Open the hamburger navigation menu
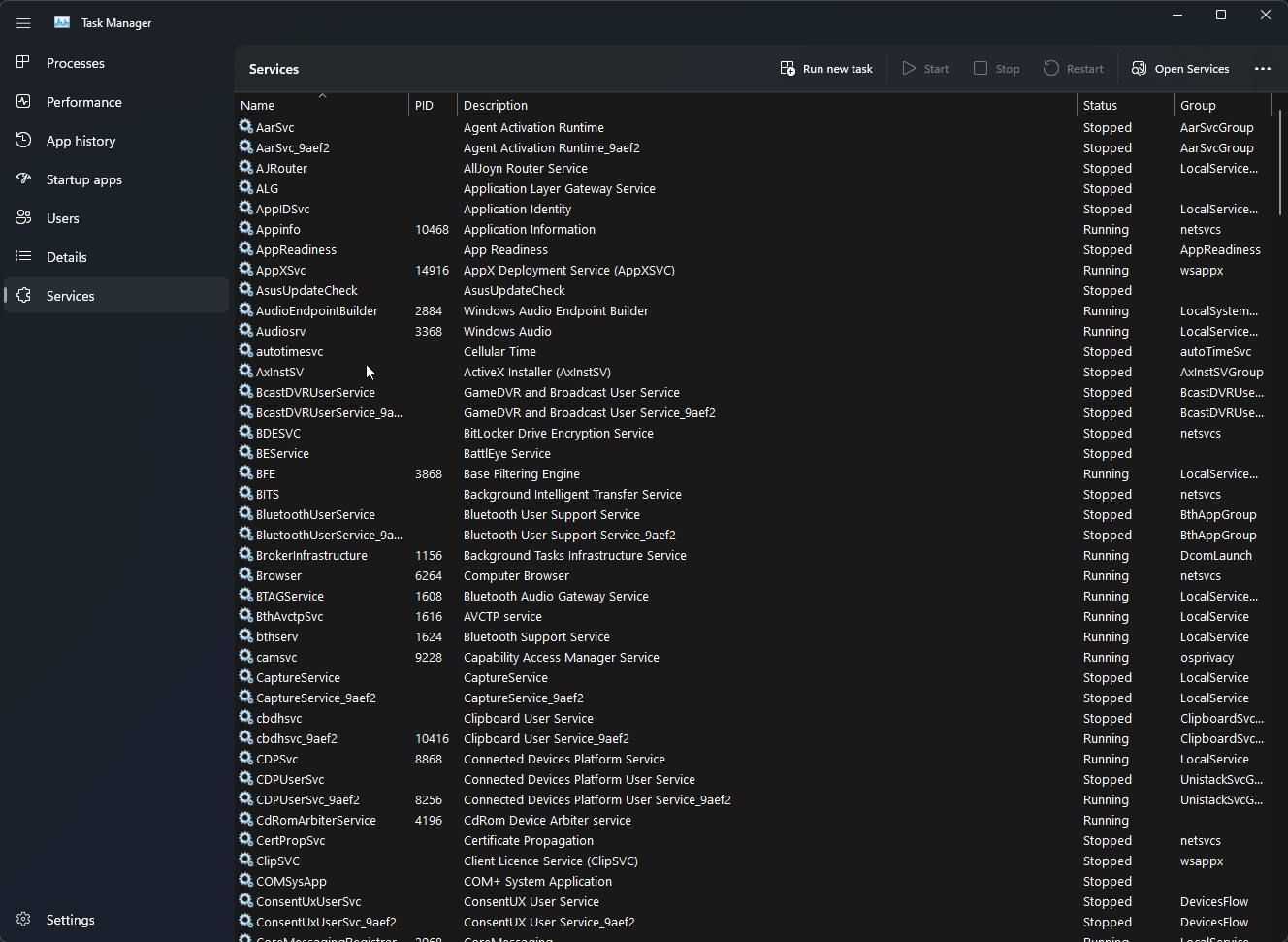The width and height of the screenshot is (1288, 942). pos(23,23)
